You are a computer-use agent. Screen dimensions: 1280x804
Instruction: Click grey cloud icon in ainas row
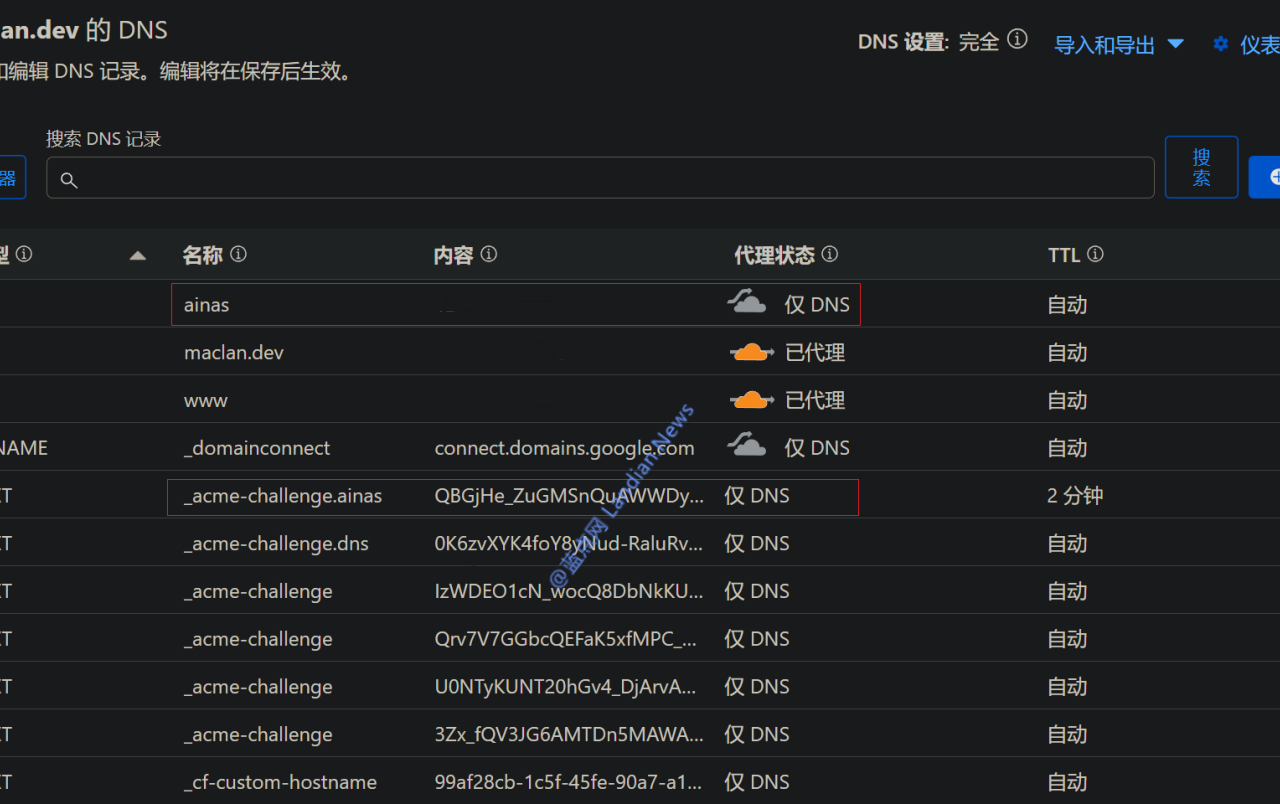[x=747, y=302]
